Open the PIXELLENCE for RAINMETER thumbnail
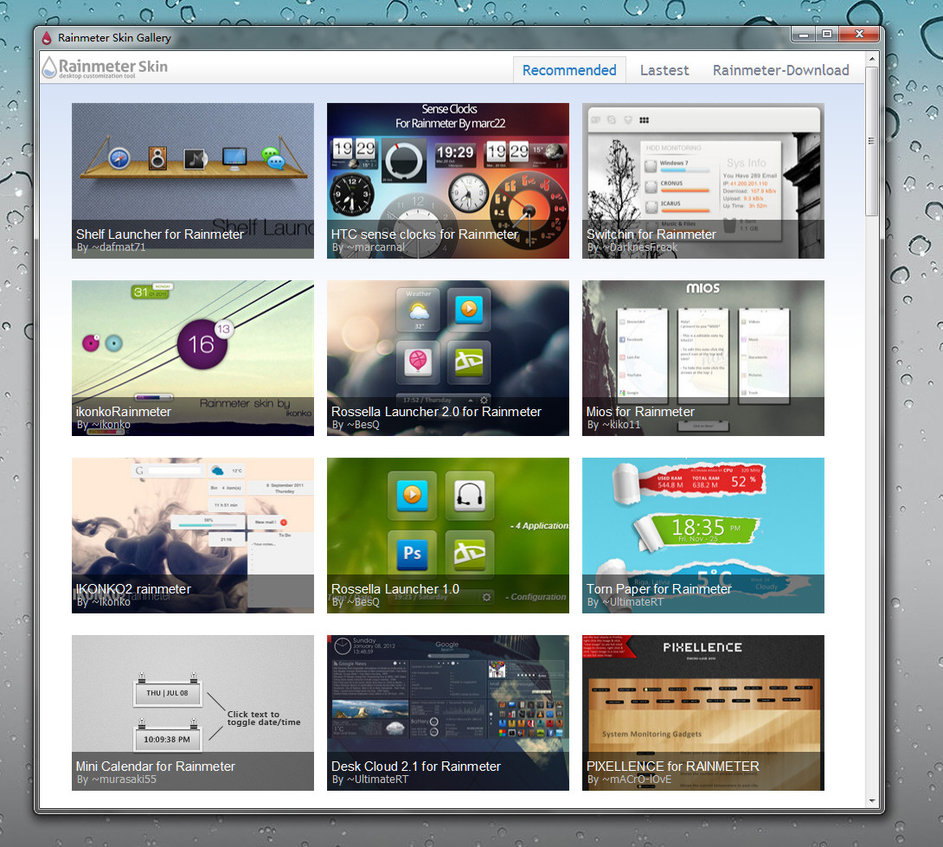The height and width of the screenshot is (847, 943). (x=702, y=700)
